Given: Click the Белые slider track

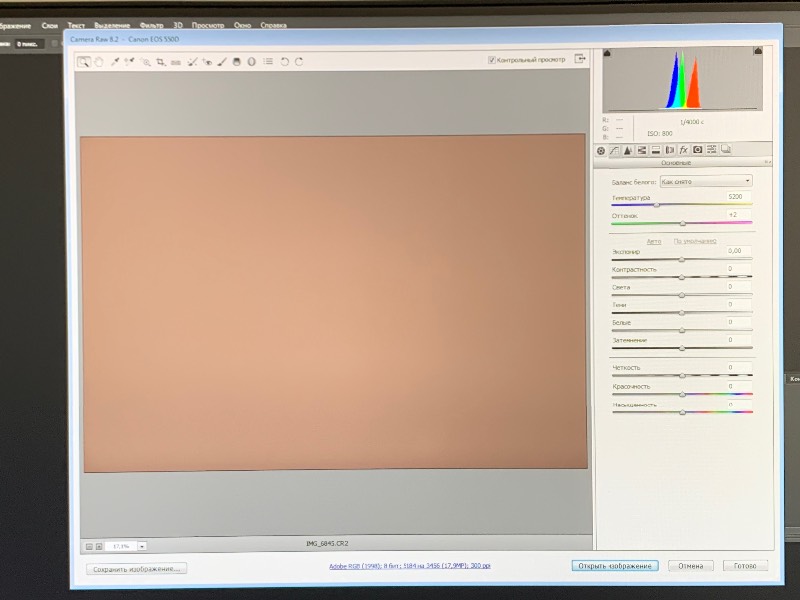Looking at the screenshot, I should point(682,330).
